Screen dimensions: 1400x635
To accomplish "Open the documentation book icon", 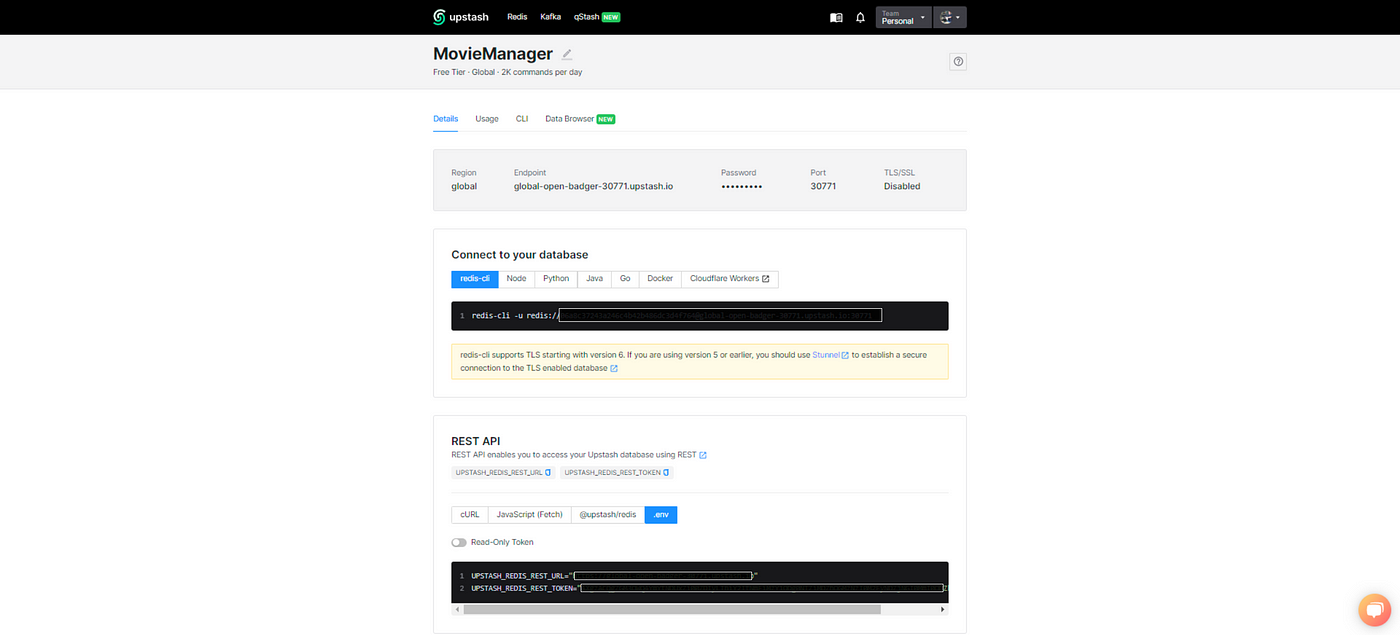I will pos(836,17).
